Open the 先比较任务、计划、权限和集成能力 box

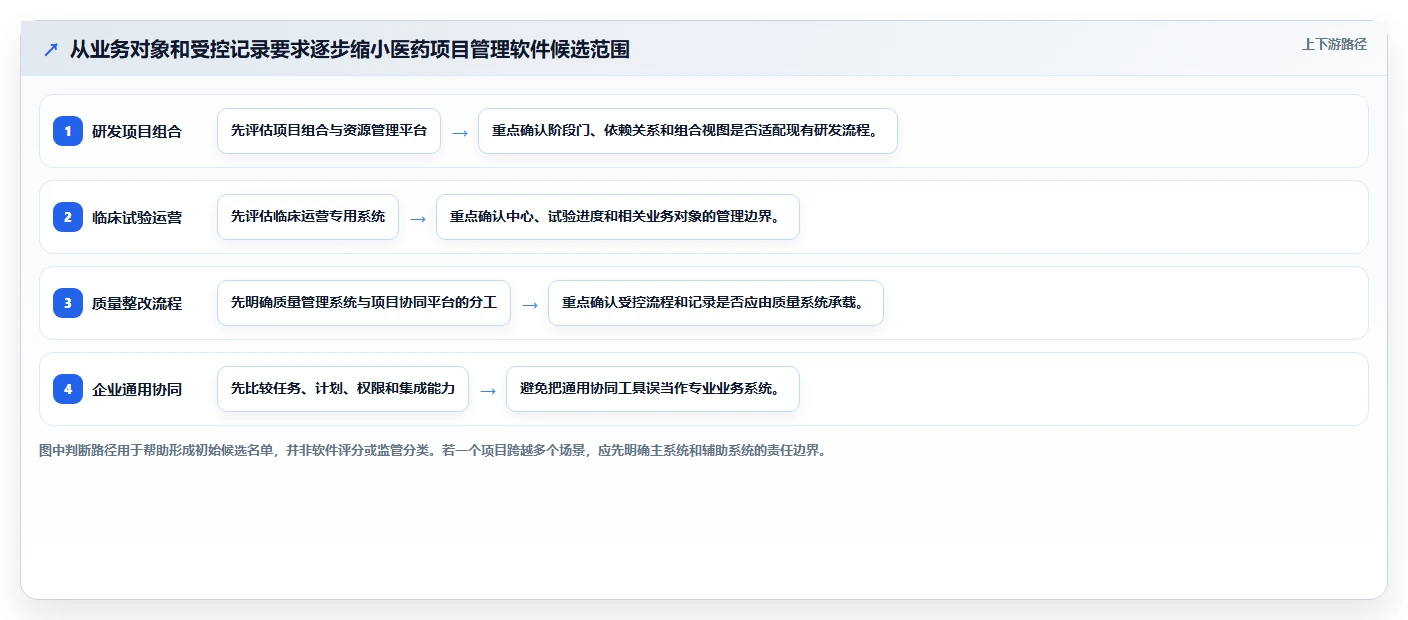(x=343, y=389)
